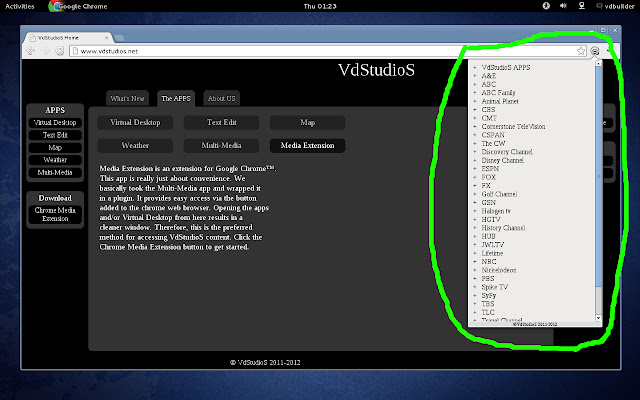Screen dimensions: 640x400
Task: Click the Text Edit button in main panel
Action: [x=221, y=122]
